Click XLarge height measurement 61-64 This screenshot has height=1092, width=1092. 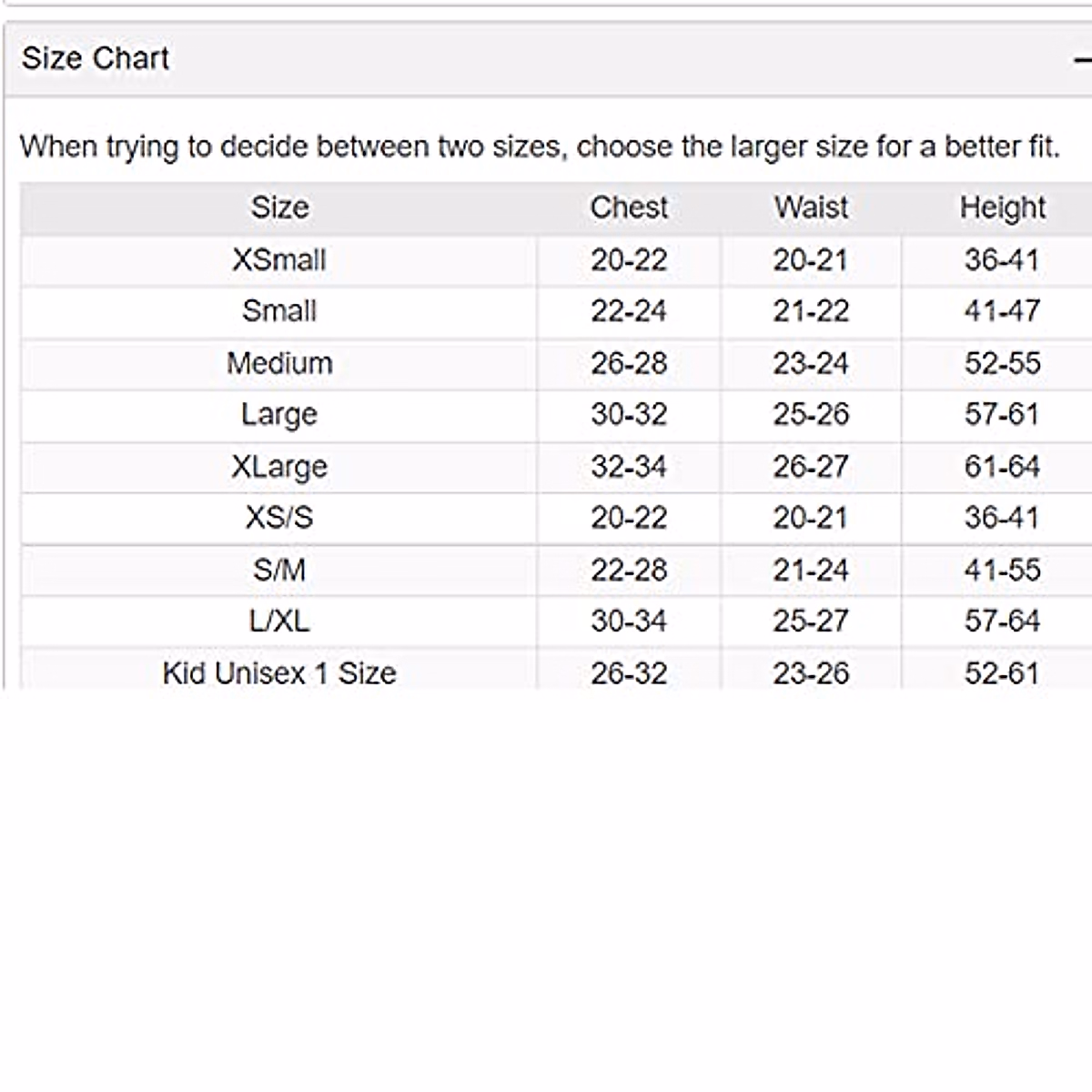tap(1002, 467)
